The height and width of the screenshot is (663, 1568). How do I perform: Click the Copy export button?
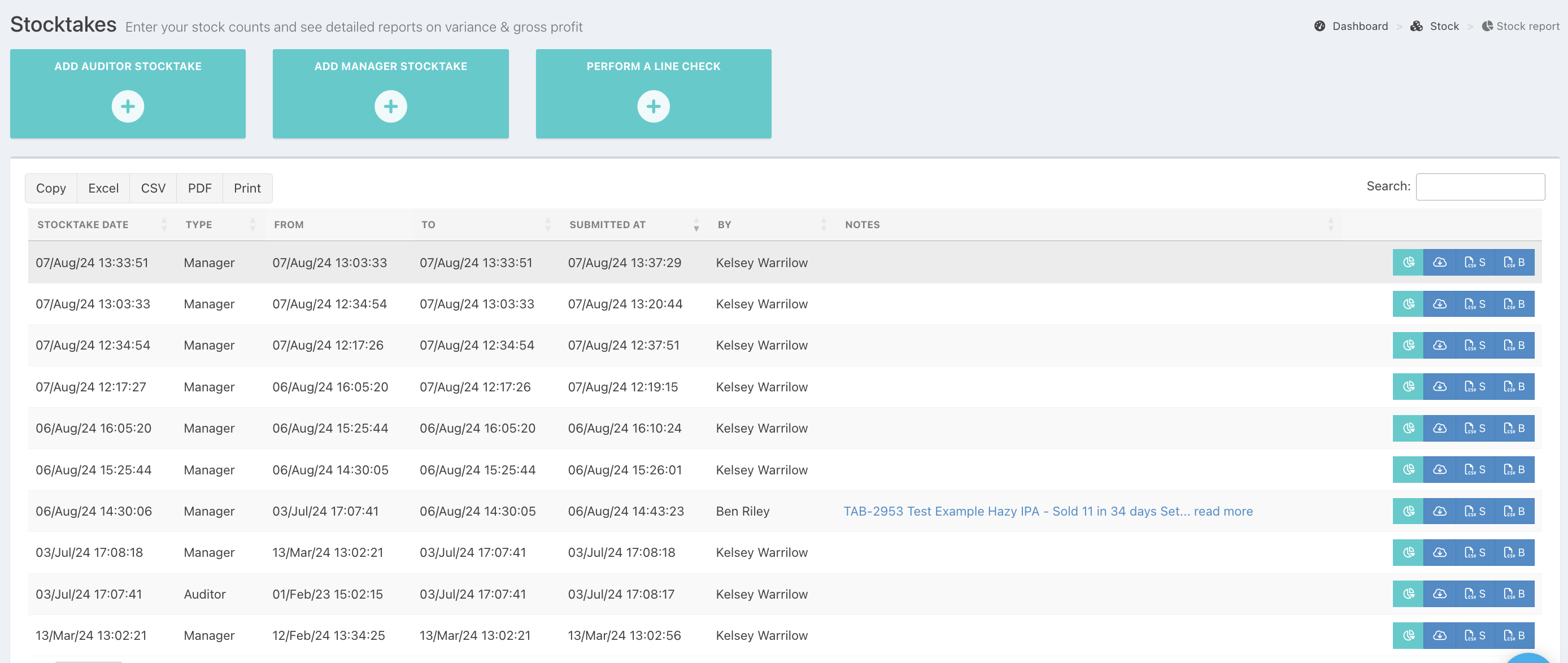coord(51,188)
